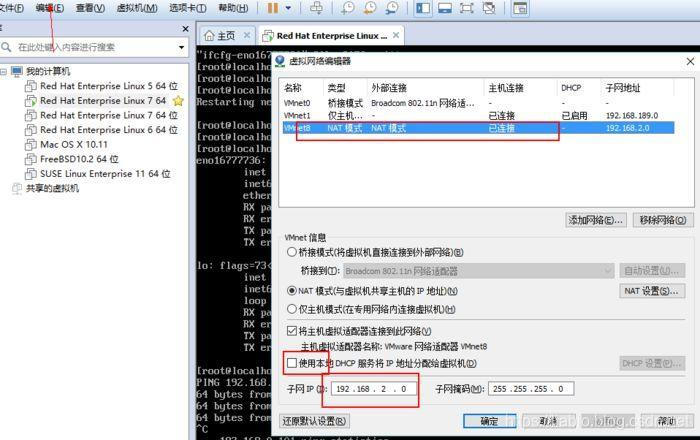Viewport: 700px width, 440px height.
Task: Open the 虚拟机(M) menu
Action: pyautogui.click(x=137, y=8)
